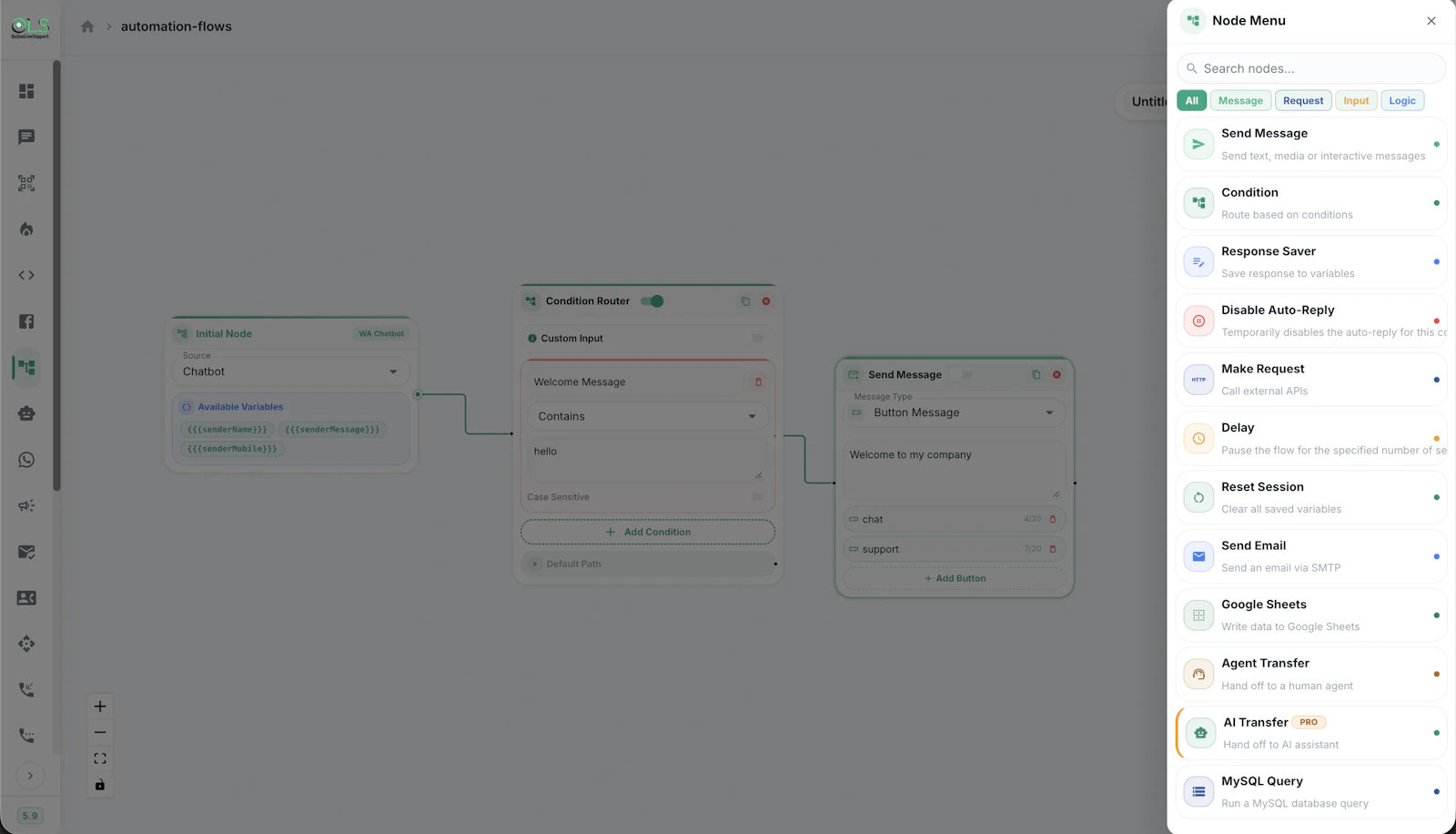Select the Message filter tab
The image size is (1456, 834).
tap(1240, 101)
